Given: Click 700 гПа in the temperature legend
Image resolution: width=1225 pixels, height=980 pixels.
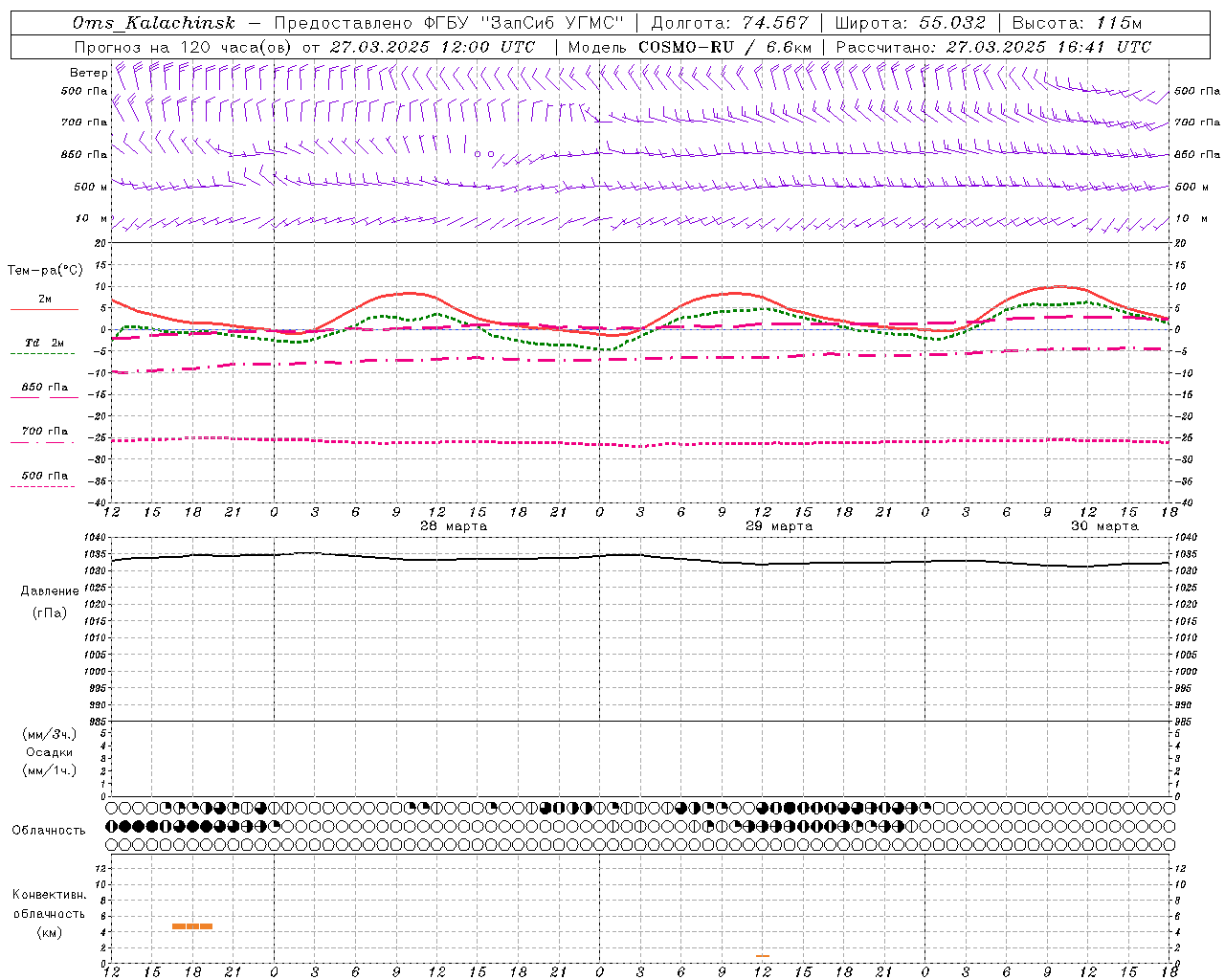Looking at the screenshot, I should (x=44, y=432).
